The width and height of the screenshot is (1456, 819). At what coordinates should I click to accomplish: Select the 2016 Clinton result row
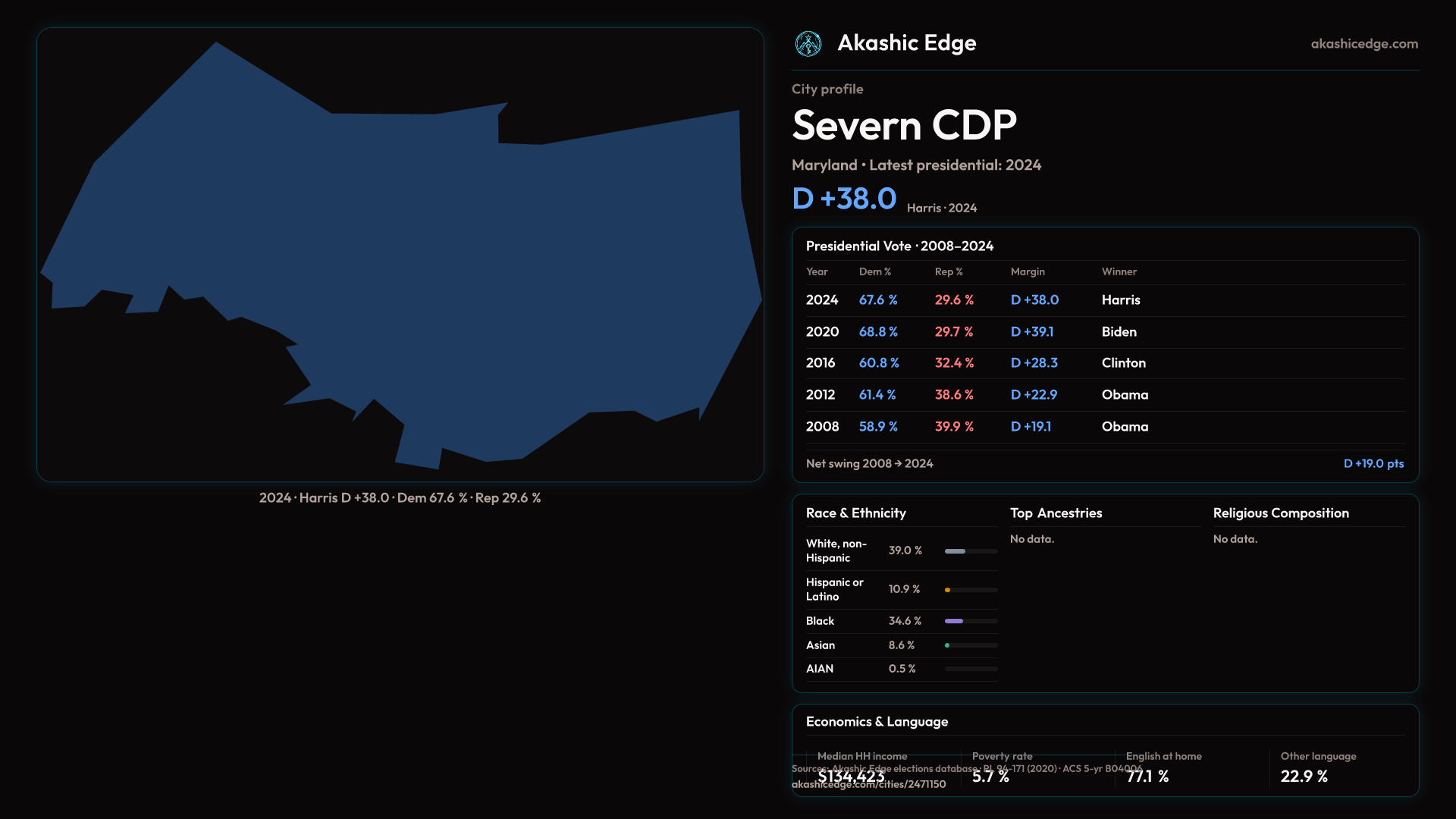[x=1104, y=363]
